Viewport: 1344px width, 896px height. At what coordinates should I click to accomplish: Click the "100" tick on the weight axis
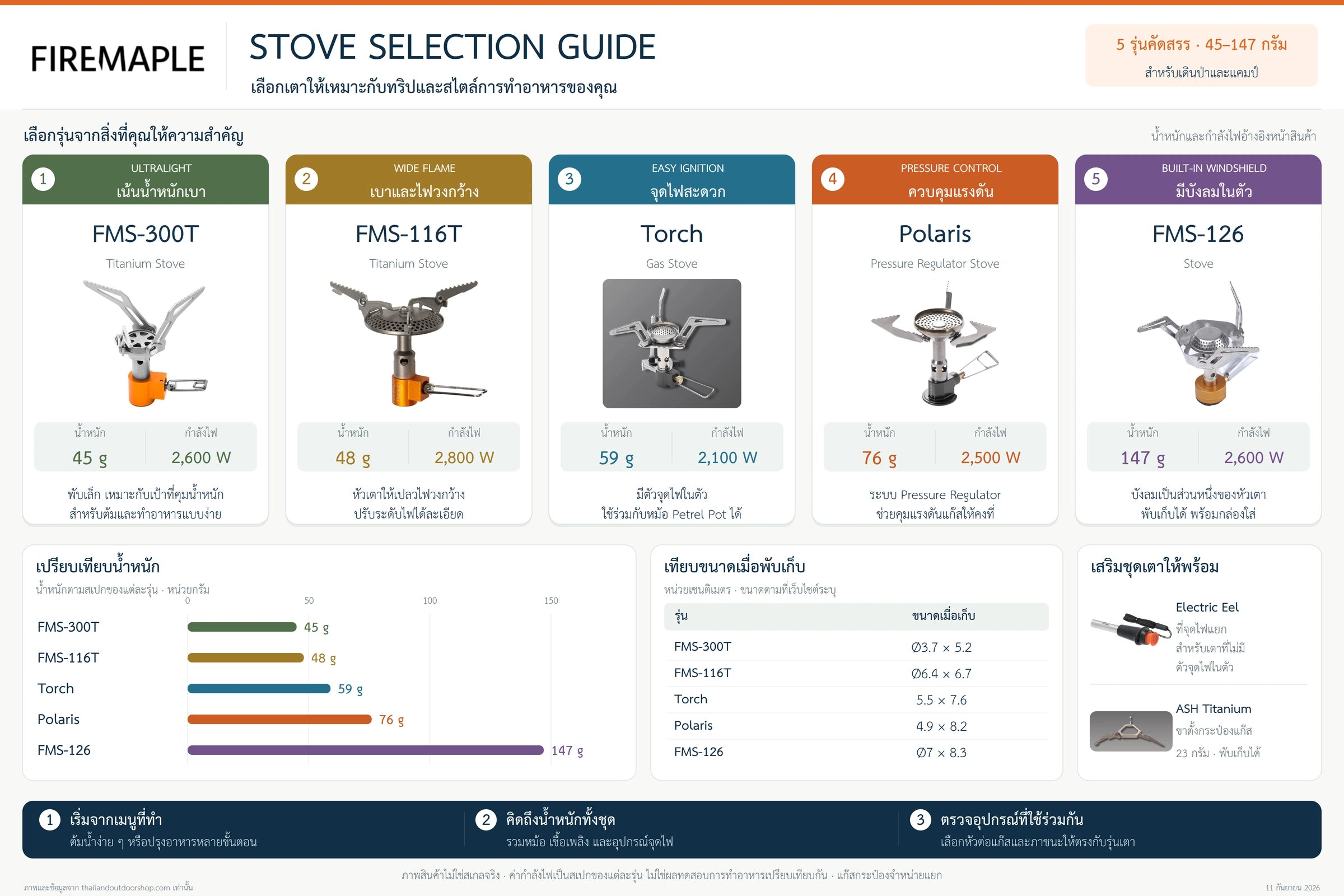point(430,600)
